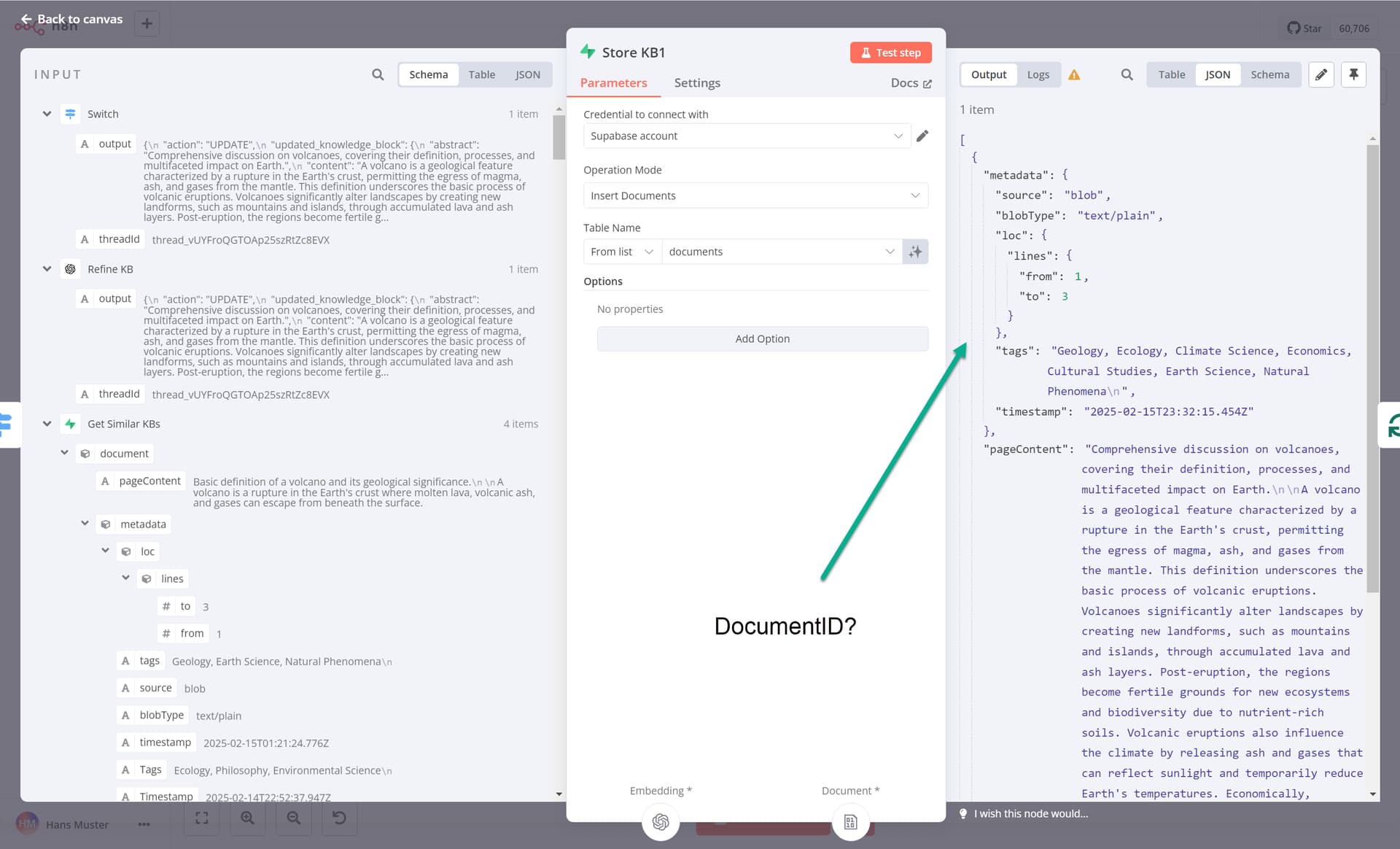Switch output view to Schema
Image resolution: width=1400 pixels, height=849 pixels.
[1269, 74]
